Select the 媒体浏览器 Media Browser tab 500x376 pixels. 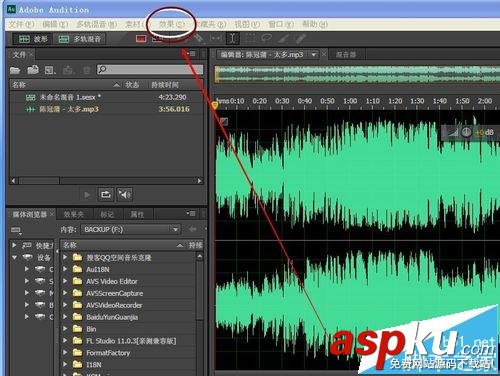30,214
